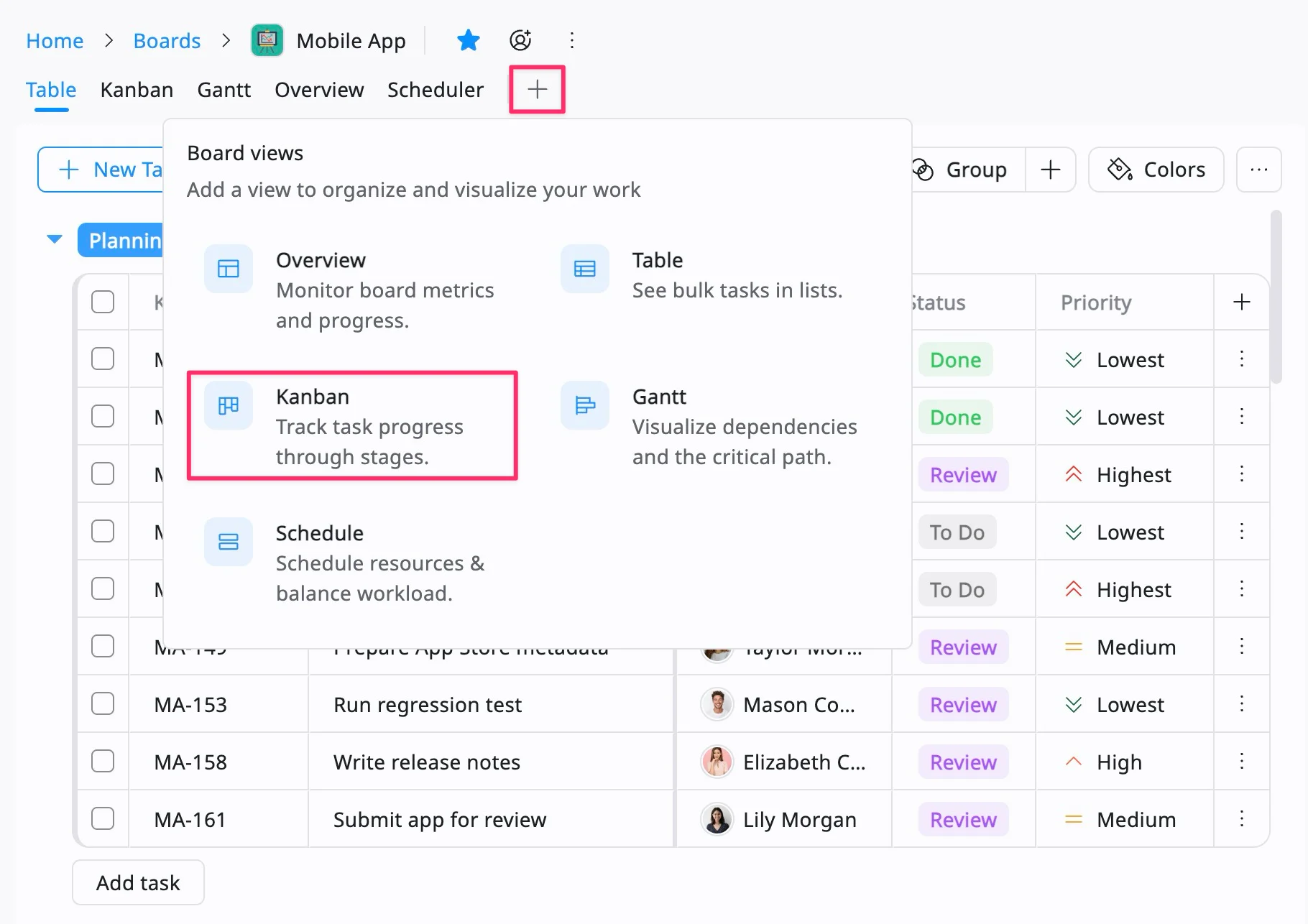This screenshot has height=924, width=1308.
Task: Tick the checkbox for task MA-153
Action: pos(103,704)
